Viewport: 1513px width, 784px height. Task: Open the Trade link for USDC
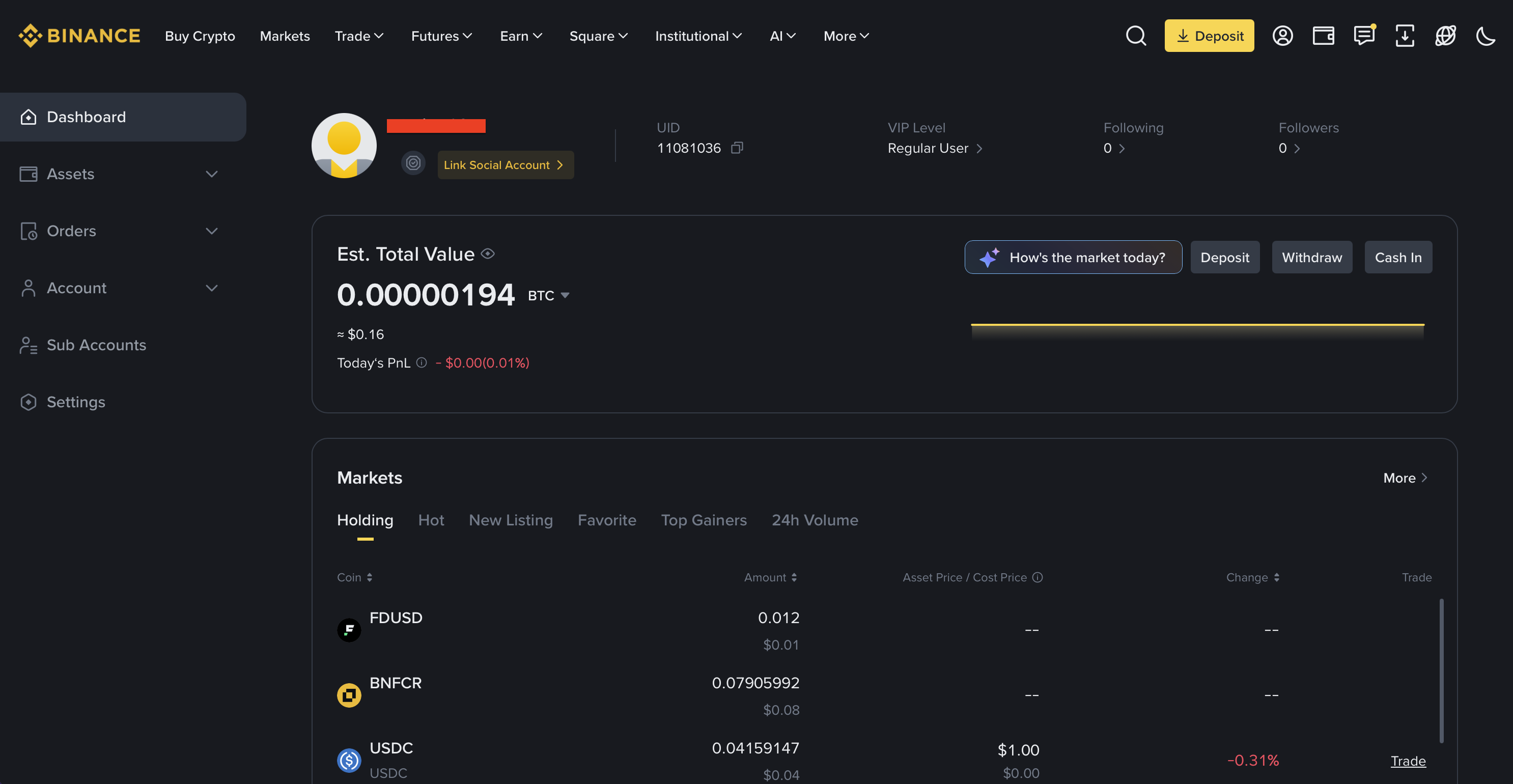pyautogui.click(x=1408, y=761)
